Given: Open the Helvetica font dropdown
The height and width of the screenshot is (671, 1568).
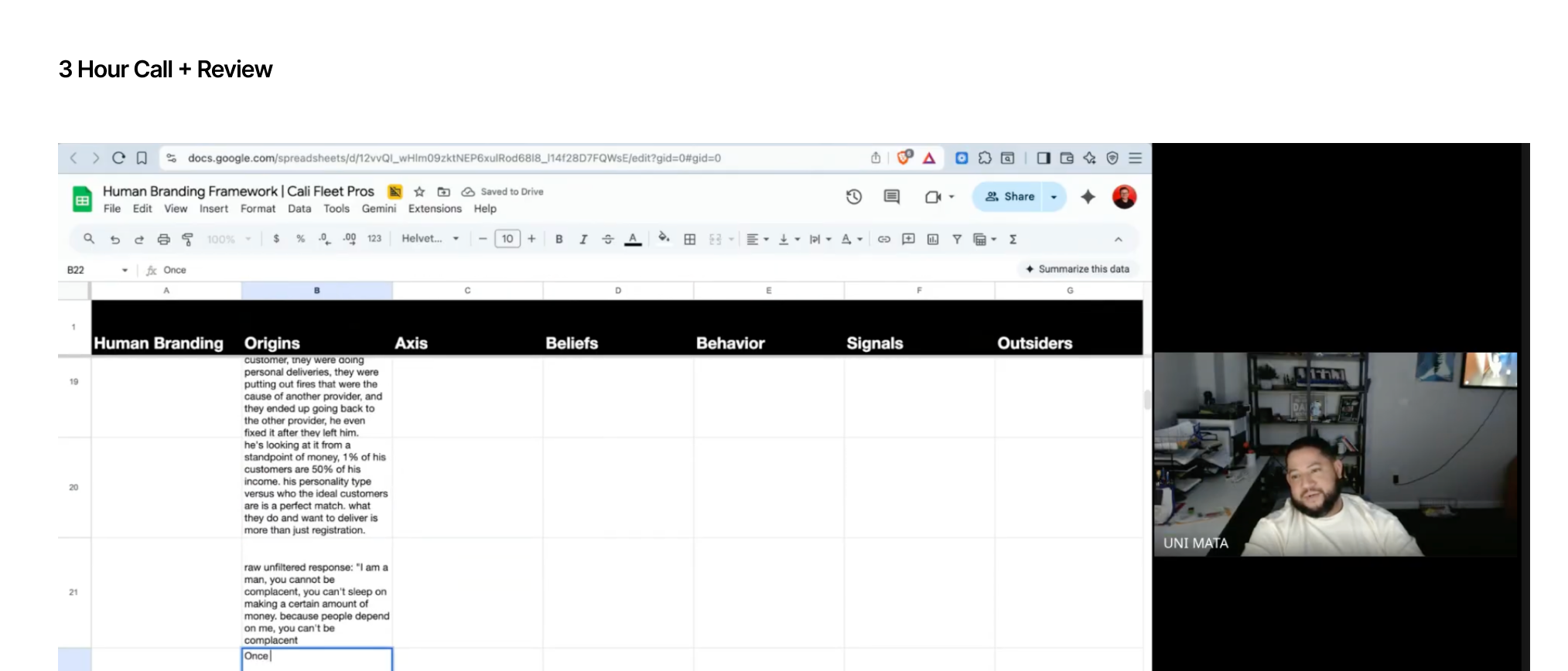Looking at the screenshot, I should pos(430,239).
